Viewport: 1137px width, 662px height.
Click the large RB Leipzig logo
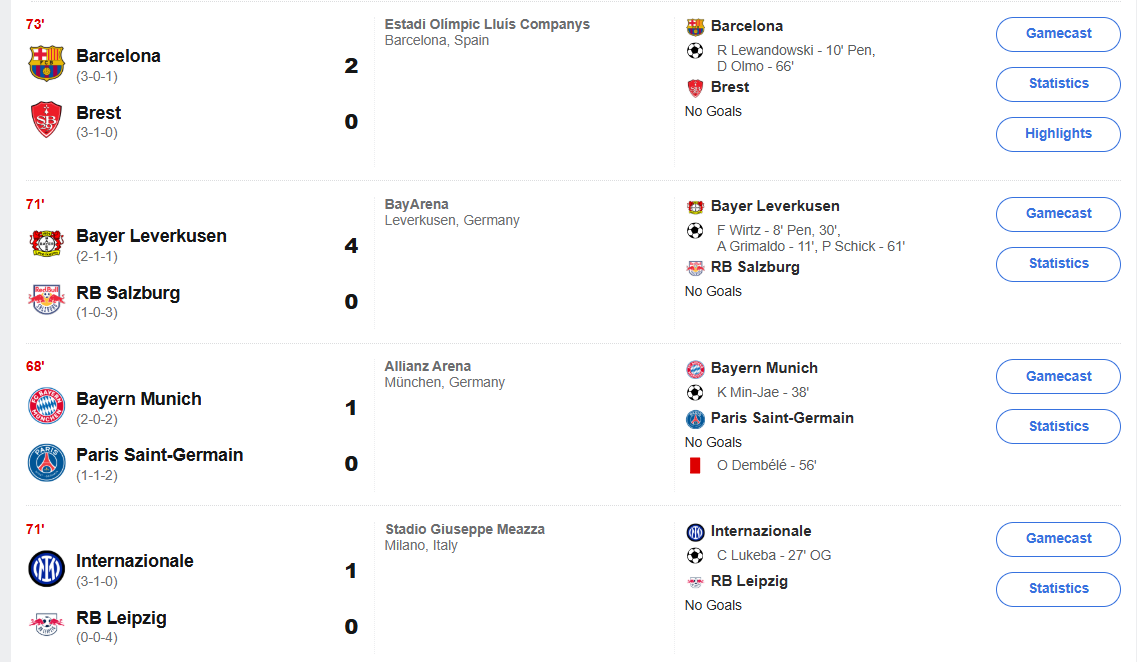pos(47,625)
